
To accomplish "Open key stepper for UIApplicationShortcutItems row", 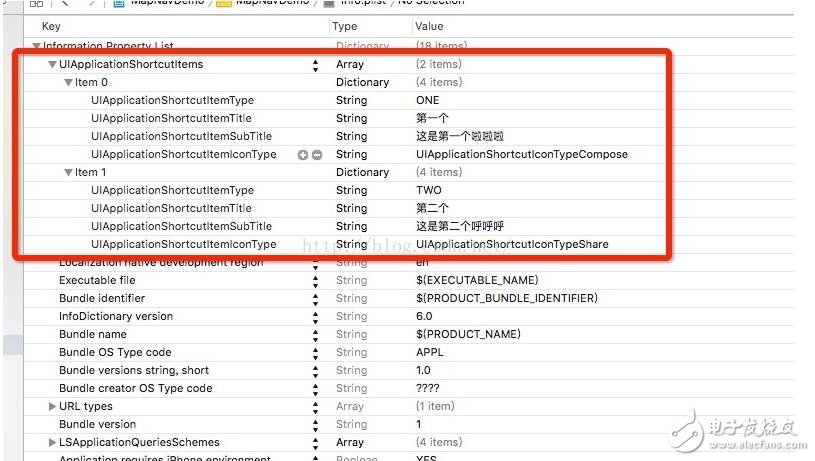I will click(x=316, y=65).
